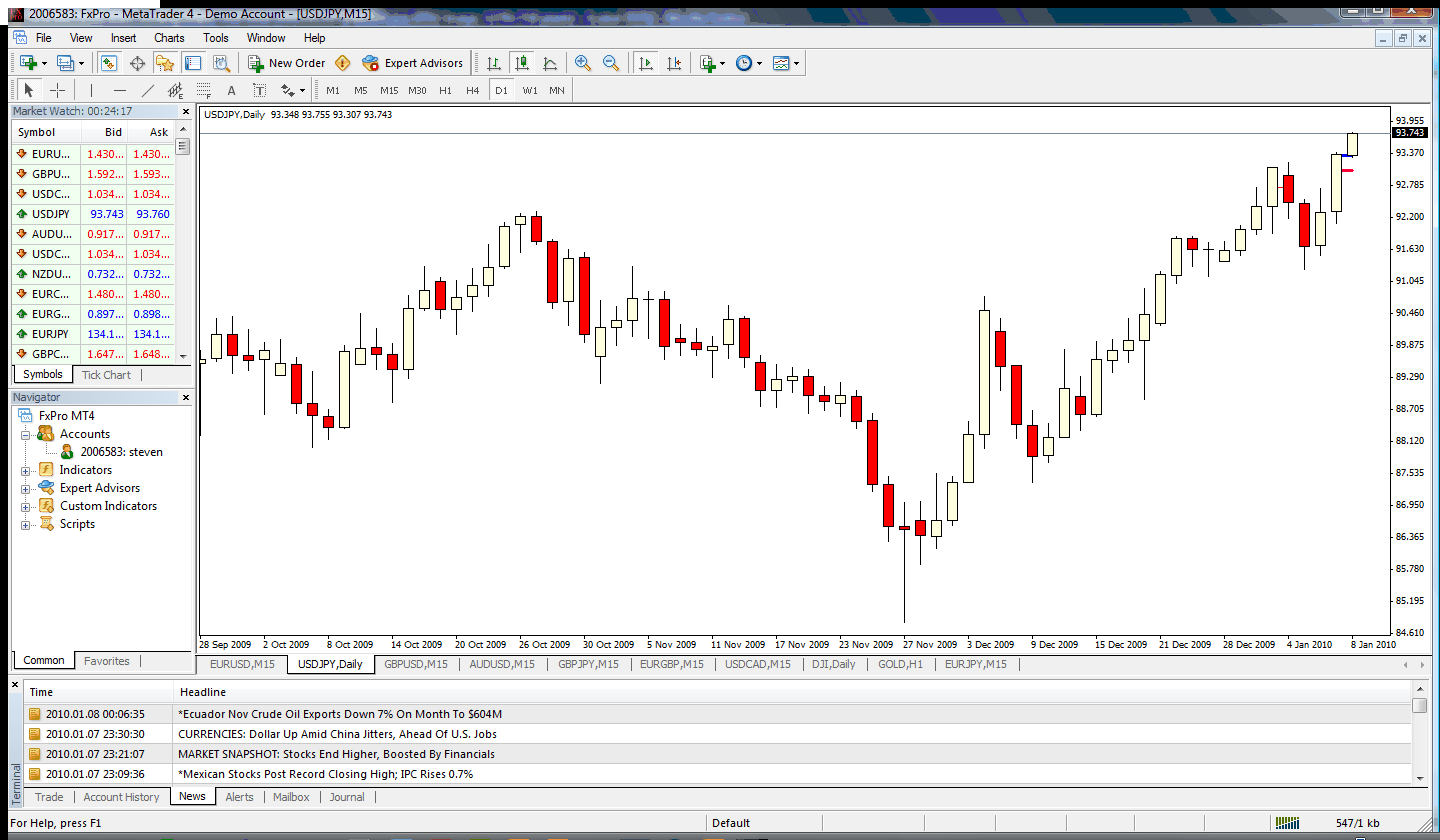Select the Crosshair tool
Screen dimensions: 1440x840
coord(58,90)
